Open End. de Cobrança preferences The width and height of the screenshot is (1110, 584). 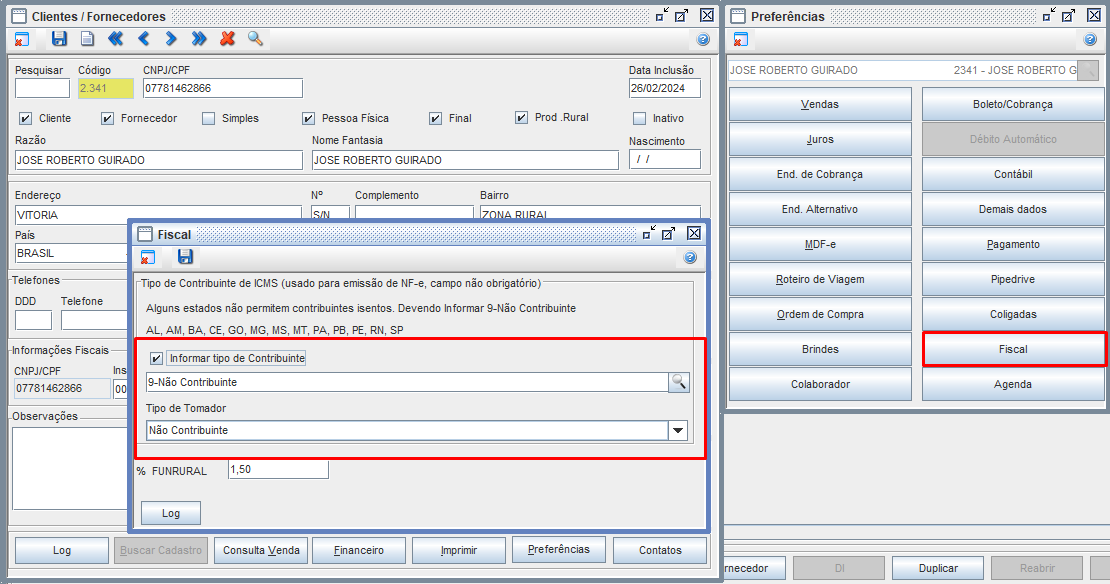pyautogui.click(x=820, y=174)
